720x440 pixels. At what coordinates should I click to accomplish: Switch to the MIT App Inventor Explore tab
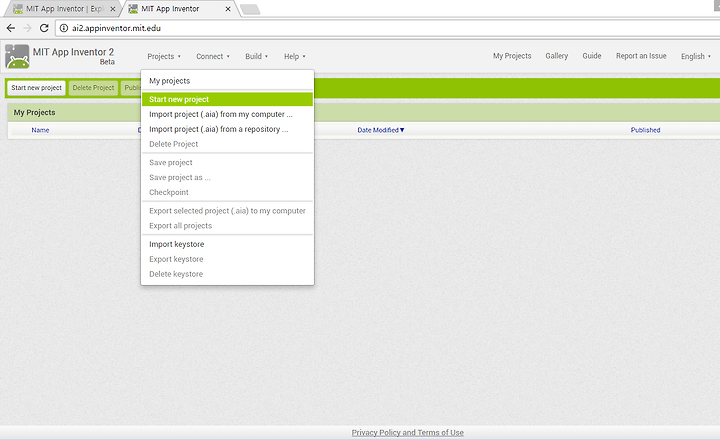click(x=64, y=9)
